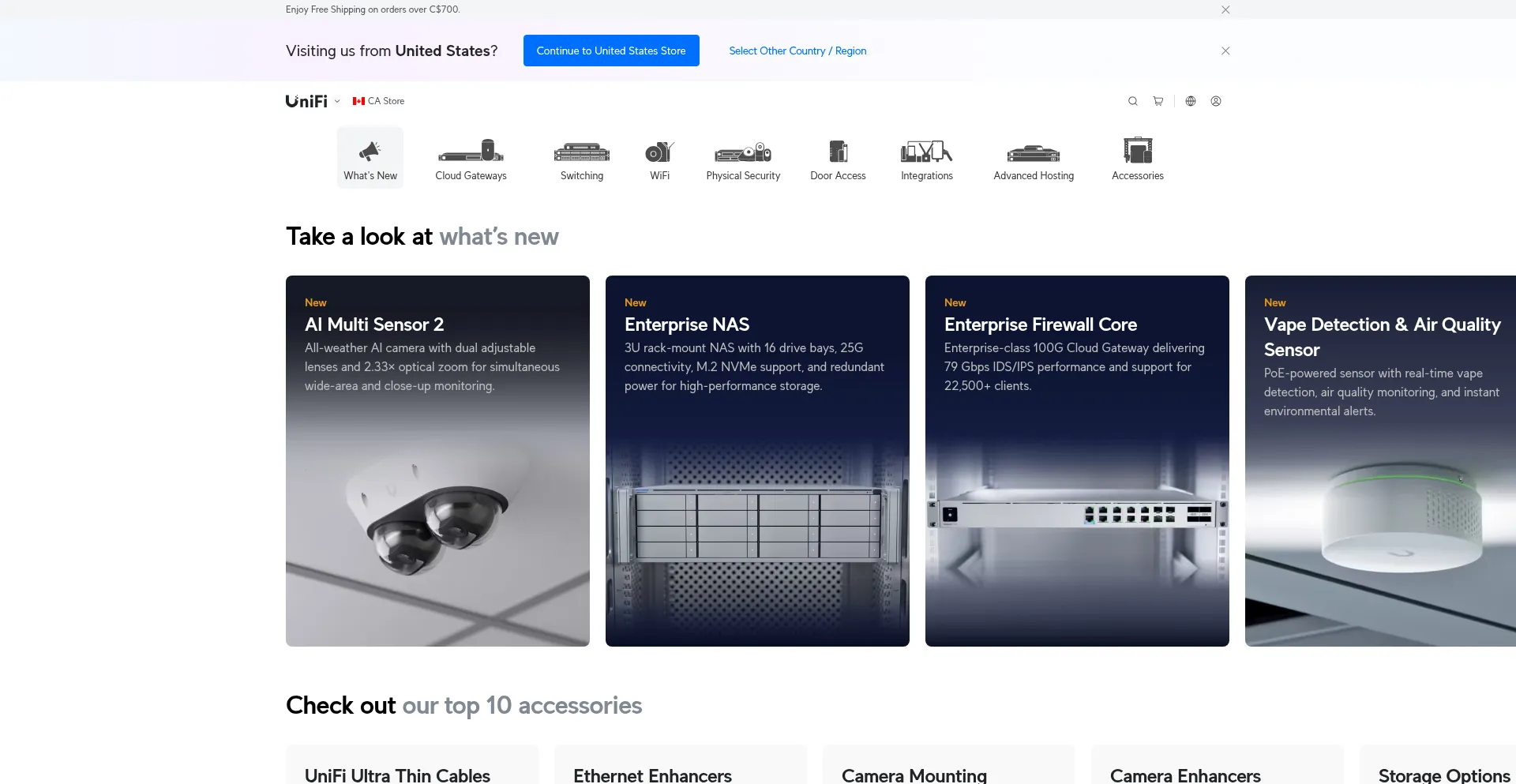
Task: Expand the UniFi brand dropdown chevron
Action: 337,101
